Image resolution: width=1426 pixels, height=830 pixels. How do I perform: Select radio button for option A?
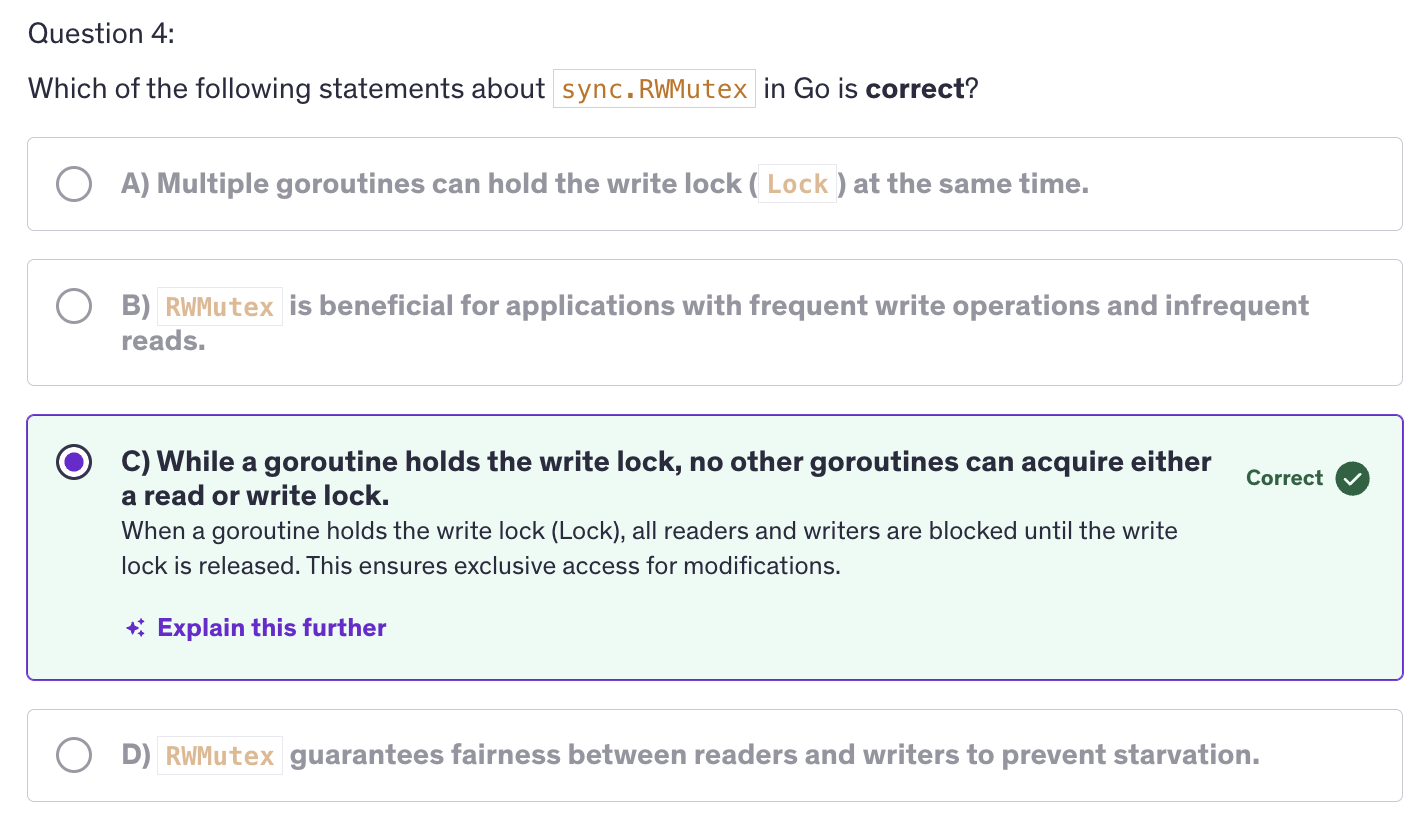74,184
